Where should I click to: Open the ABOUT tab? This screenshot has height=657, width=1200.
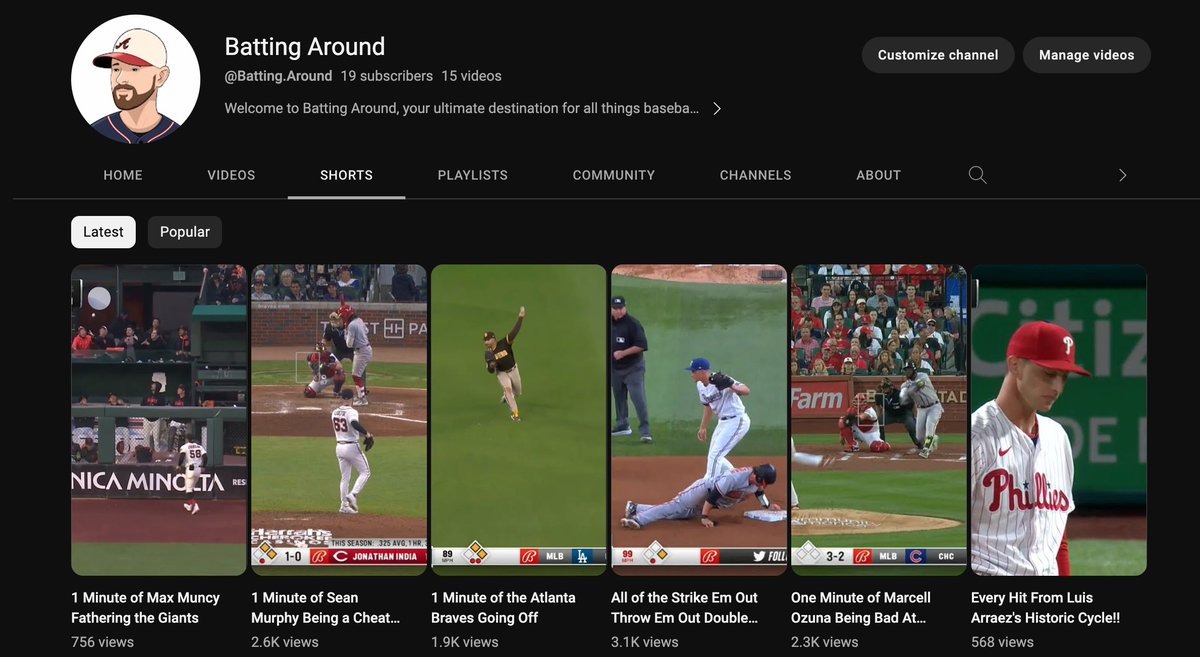pyautogui.click(x=878, y=174)
